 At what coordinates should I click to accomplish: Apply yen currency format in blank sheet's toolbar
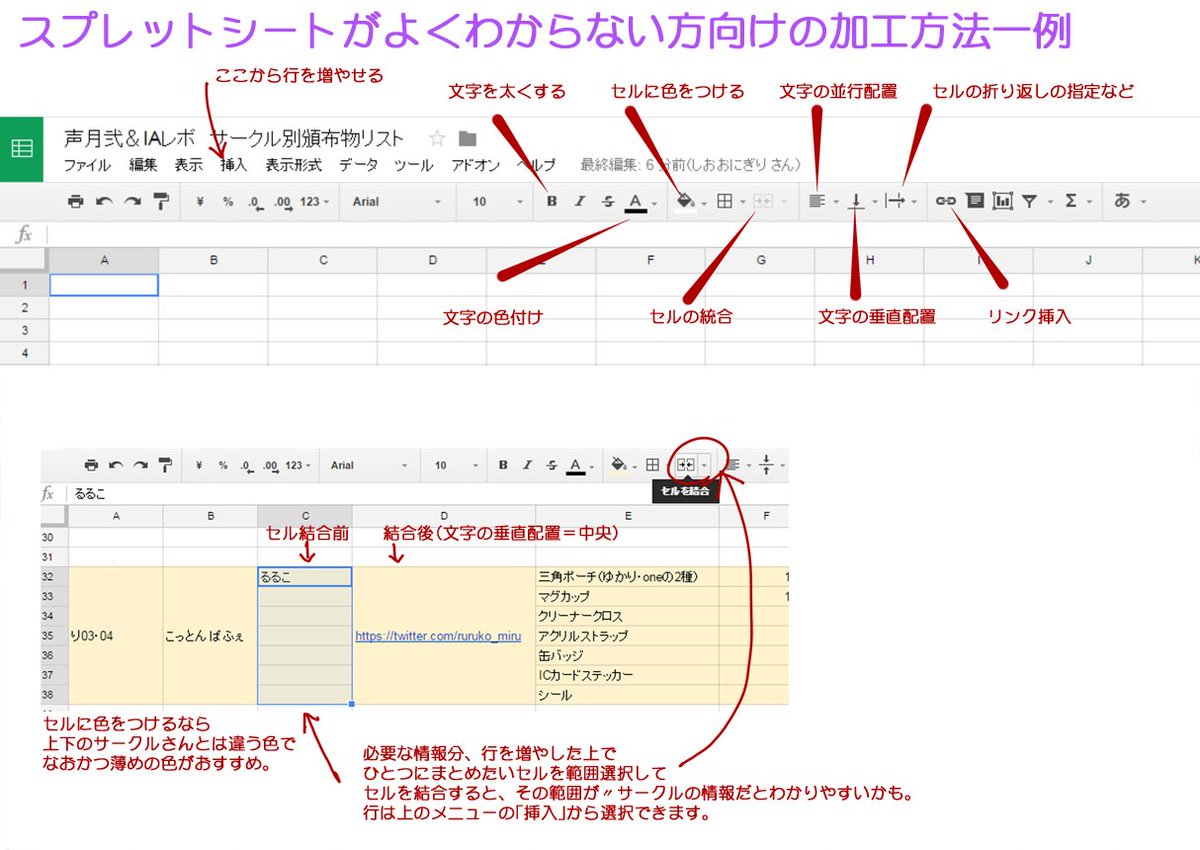click(200, 201)
